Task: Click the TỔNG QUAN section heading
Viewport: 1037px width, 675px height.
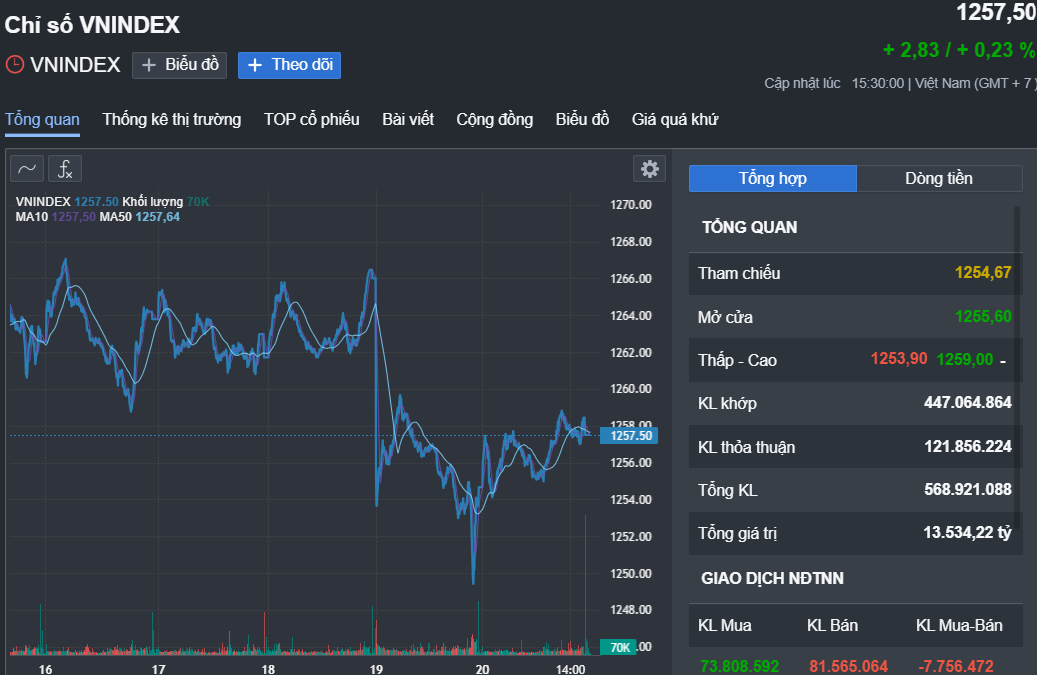Action: [x=749, y=227]
